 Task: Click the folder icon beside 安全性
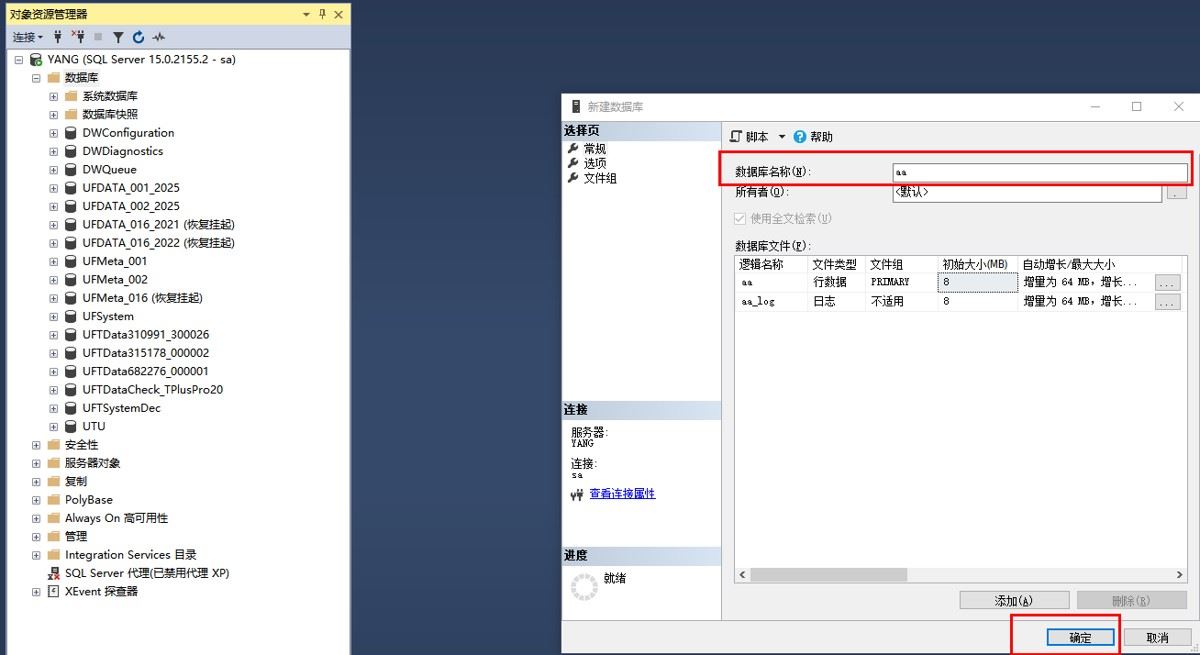click(54, 444)
